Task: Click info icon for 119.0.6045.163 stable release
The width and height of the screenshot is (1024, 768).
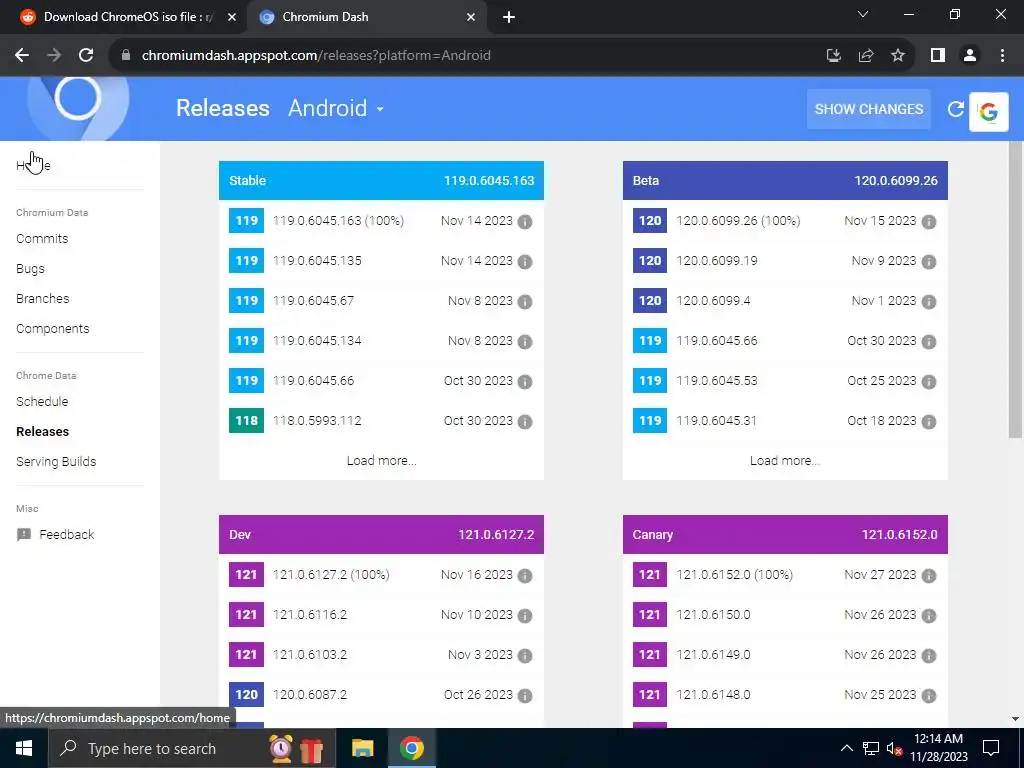Action: tap(524, 222)
